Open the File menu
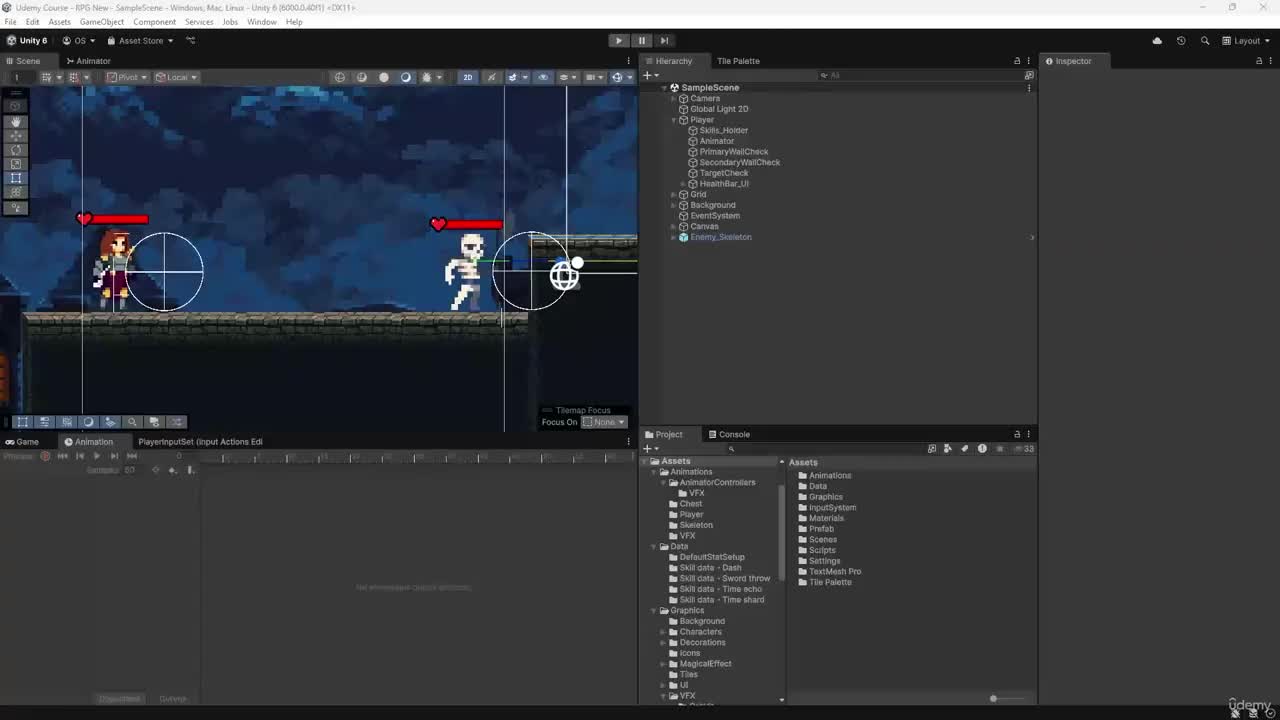 click(x=10, y=22)
